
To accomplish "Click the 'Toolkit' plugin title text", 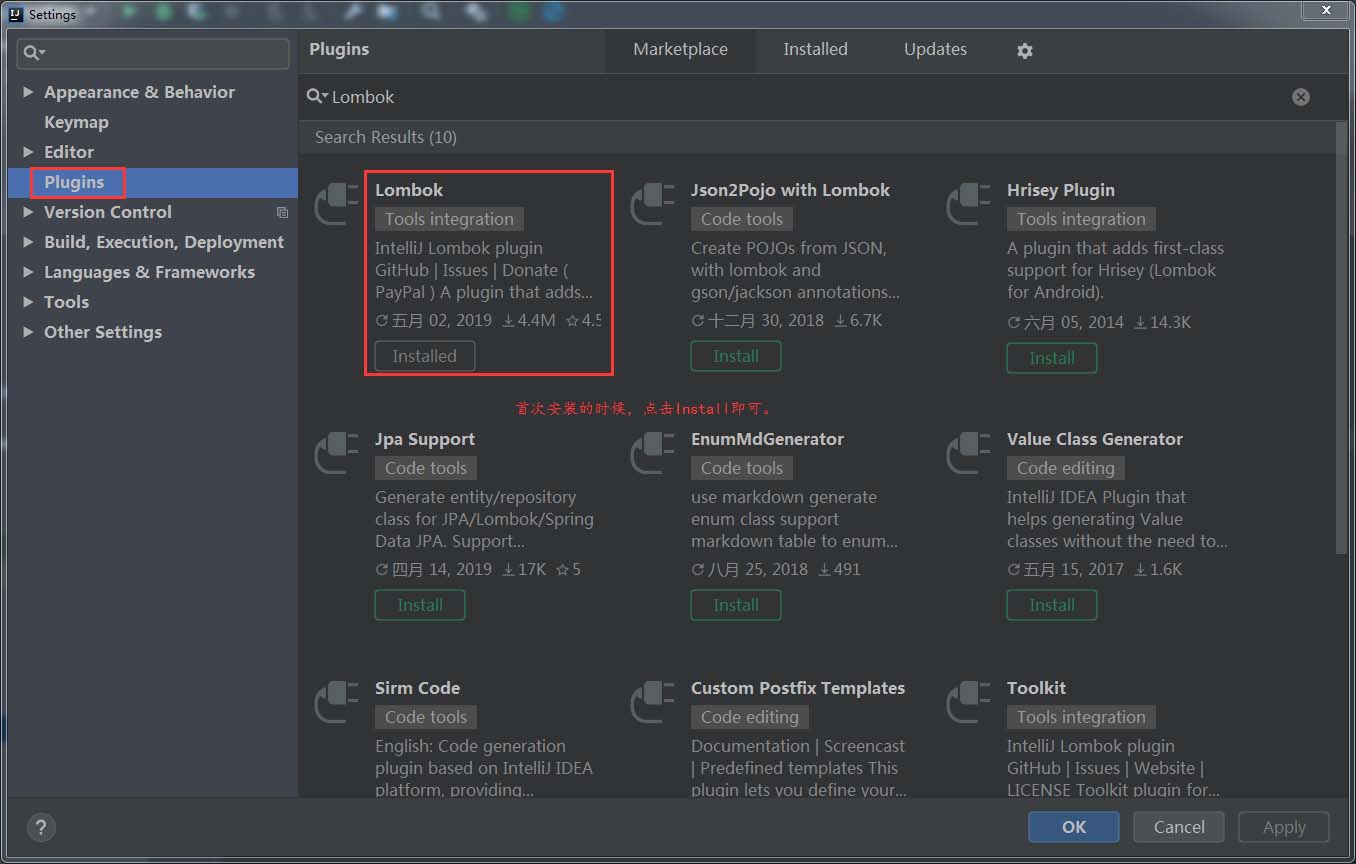I will [1036, 688].
